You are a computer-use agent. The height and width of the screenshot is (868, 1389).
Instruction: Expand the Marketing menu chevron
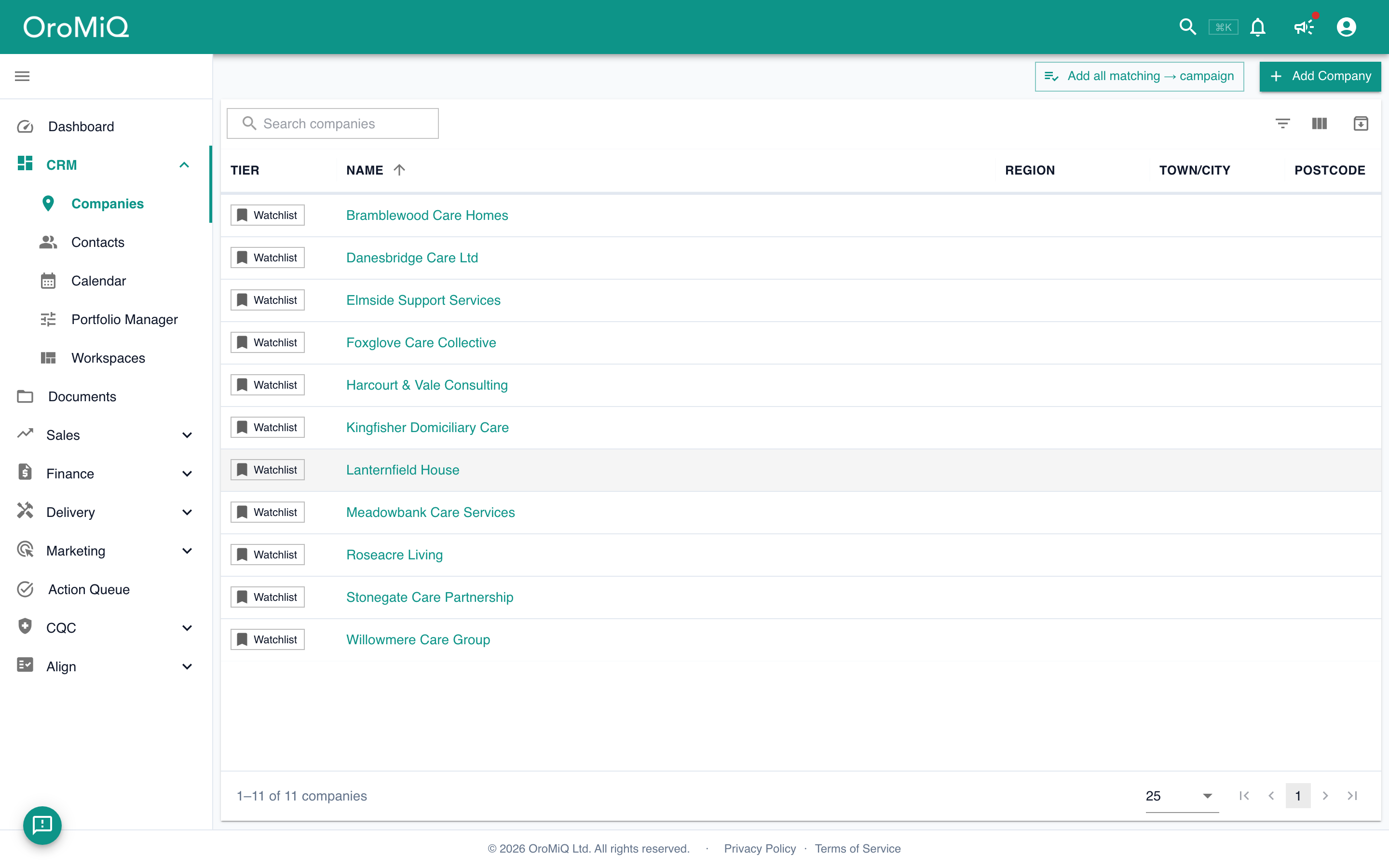(x=187, y=551)
